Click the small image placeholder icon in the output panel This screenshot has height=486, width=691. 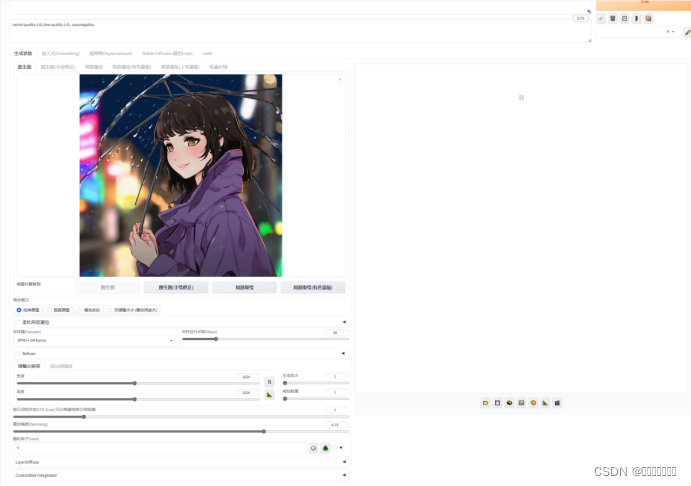(521, 97)
